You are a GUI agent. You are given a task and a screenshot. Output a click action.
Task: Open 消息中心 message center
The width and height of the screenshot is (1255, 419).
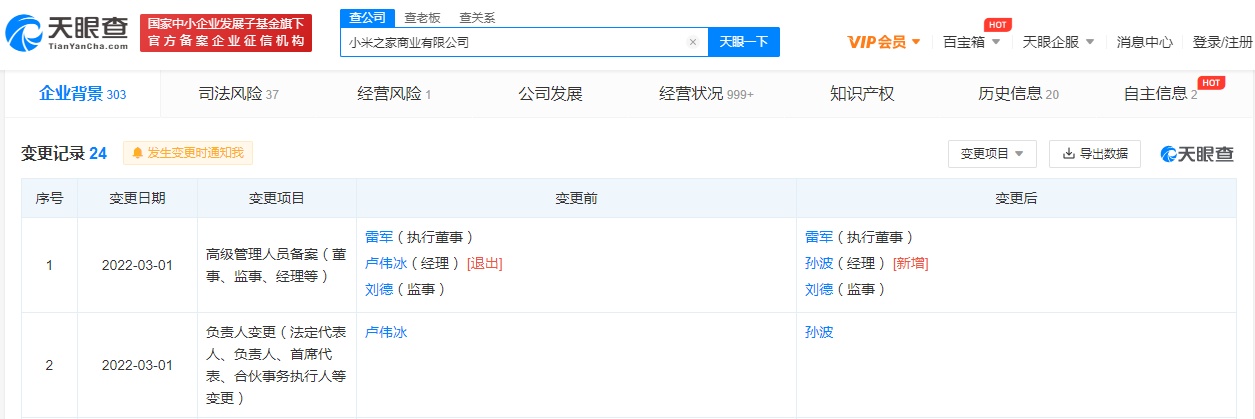(1145, 42)
